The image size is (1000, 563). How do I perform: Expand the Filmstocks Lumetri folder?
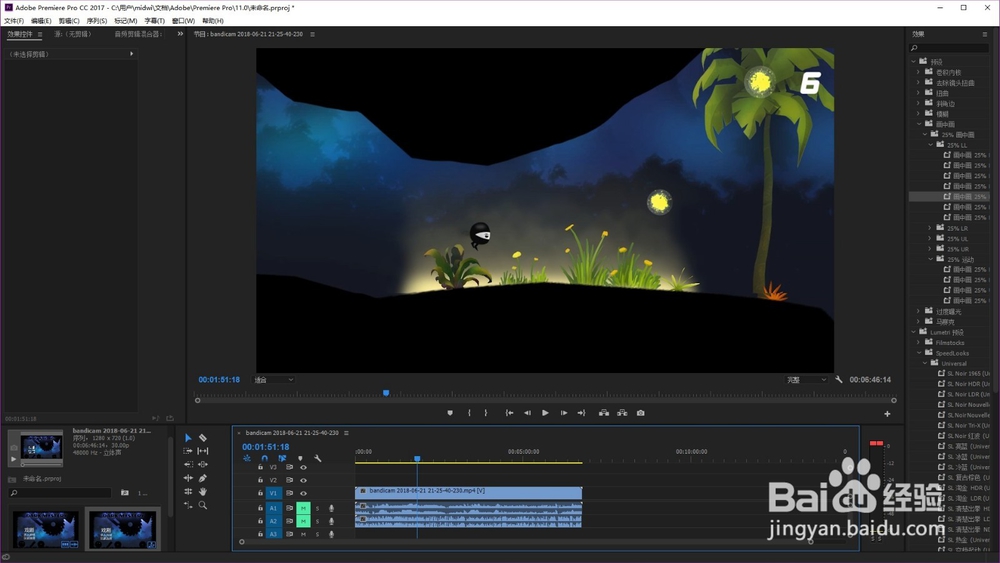(x=919, y=342)
